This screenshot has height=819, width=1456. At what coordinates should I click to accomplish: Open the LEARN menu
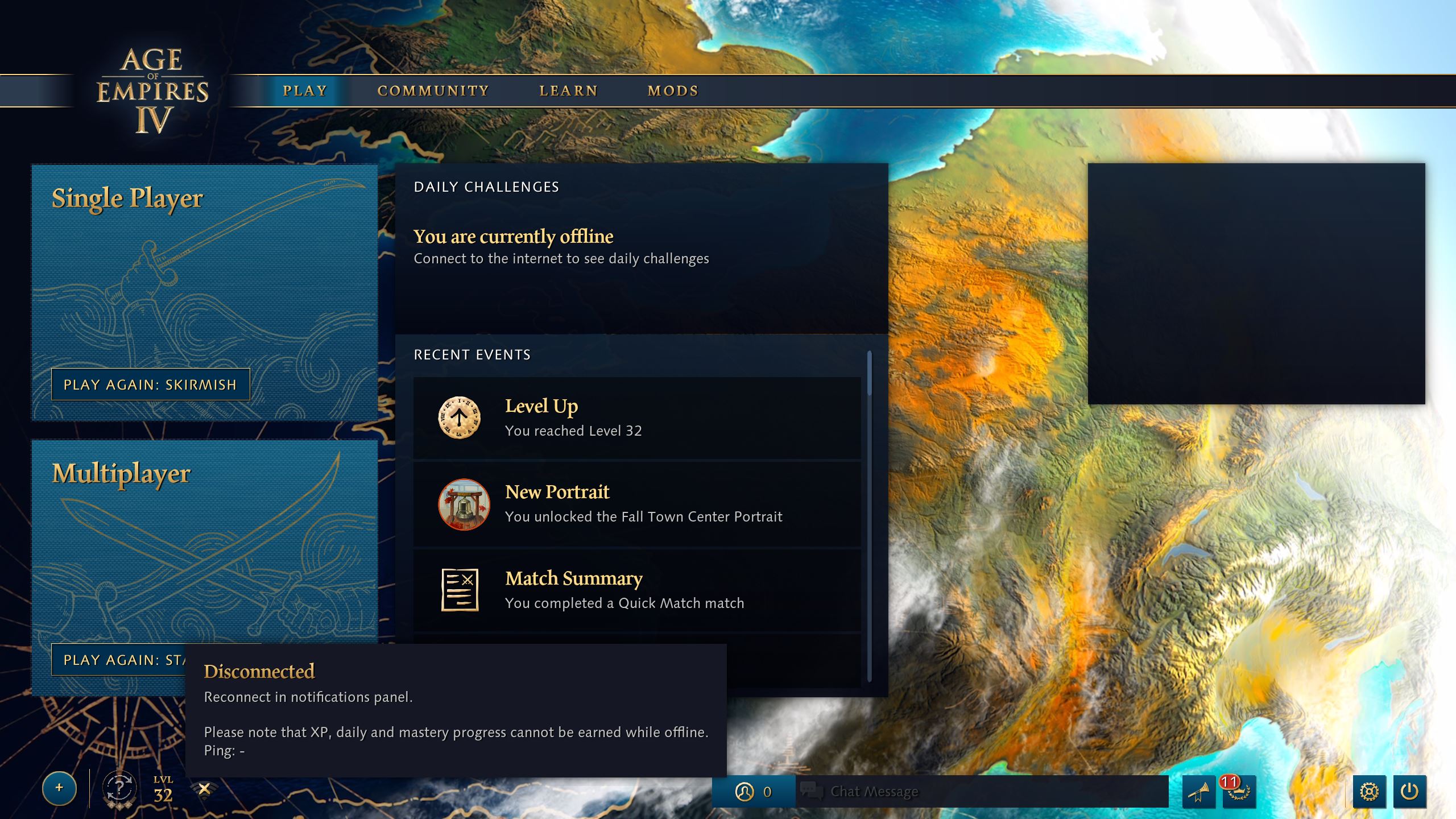pyautogui.click(x=569, y=90)
